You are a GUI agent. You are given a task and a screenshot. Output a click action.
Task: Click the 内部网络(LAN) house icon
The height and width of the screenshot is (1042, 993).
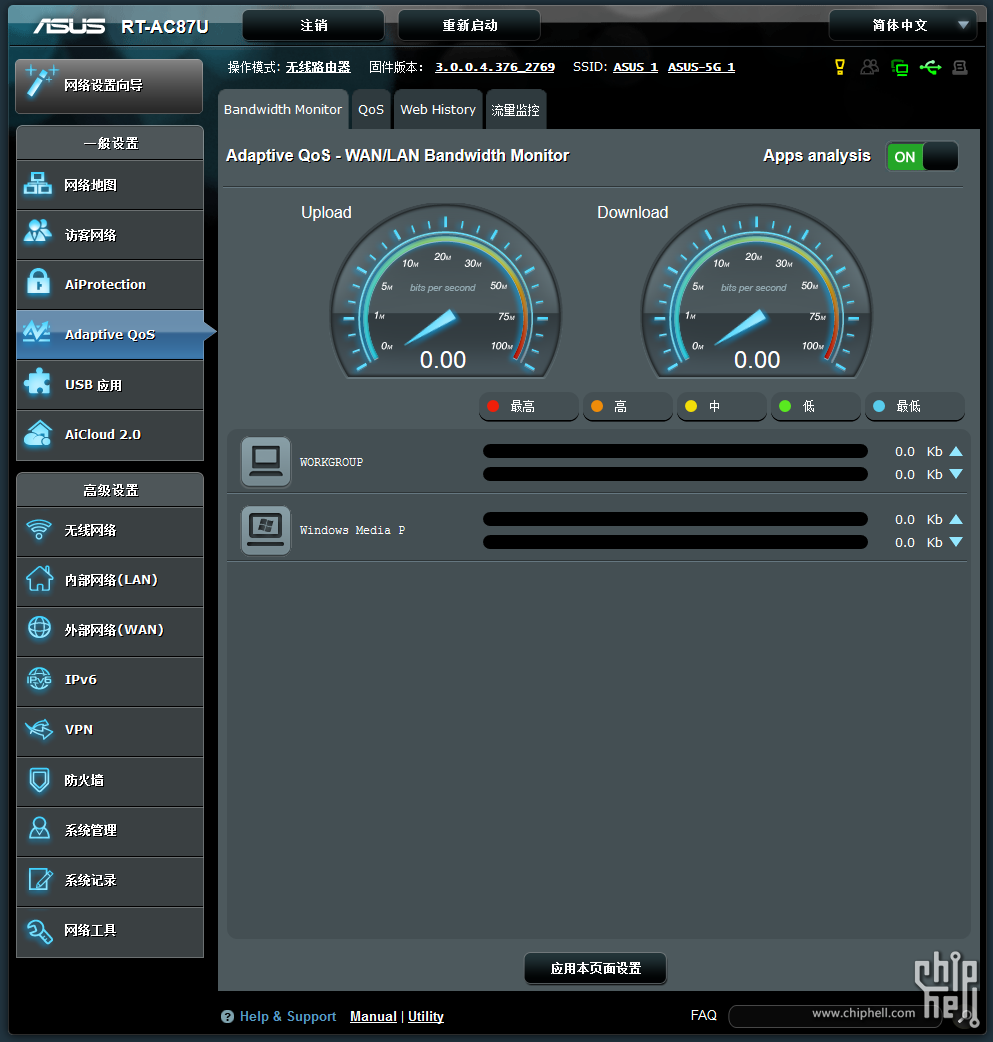pos(39,579)
